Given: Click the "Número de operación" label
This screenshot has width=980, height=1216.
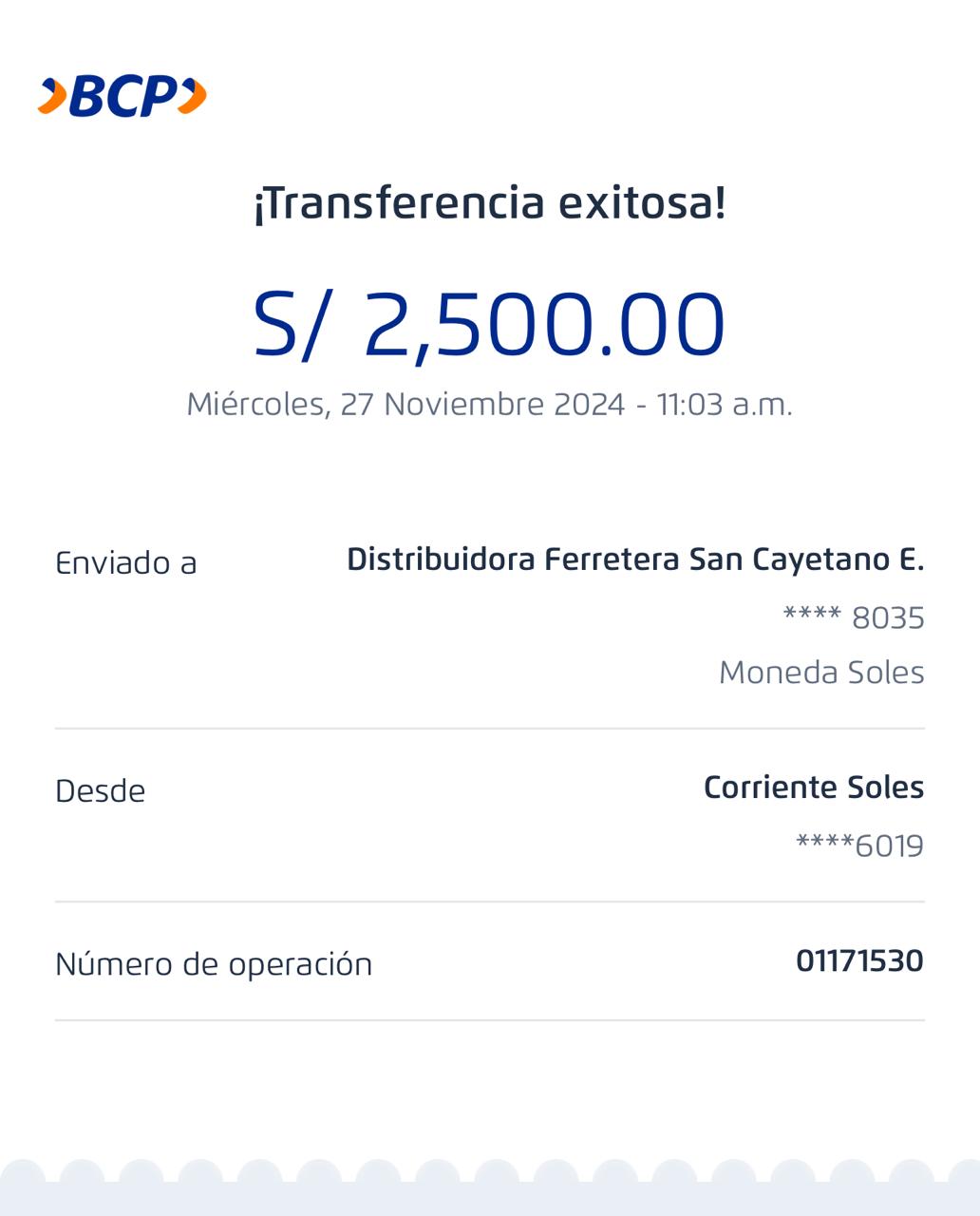Looking at the screenshot, I should pos(214,964).
